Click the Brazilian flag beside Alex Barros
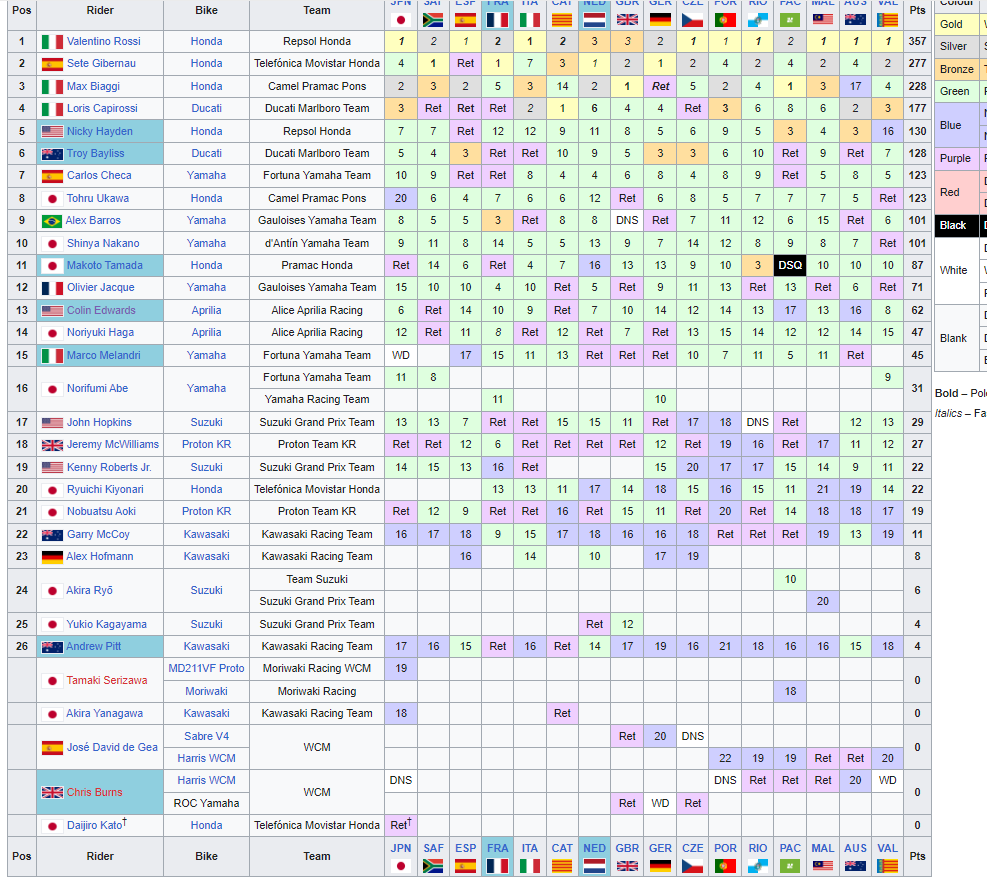Screen dimensions: 987x886 click(x=52, y=221)
